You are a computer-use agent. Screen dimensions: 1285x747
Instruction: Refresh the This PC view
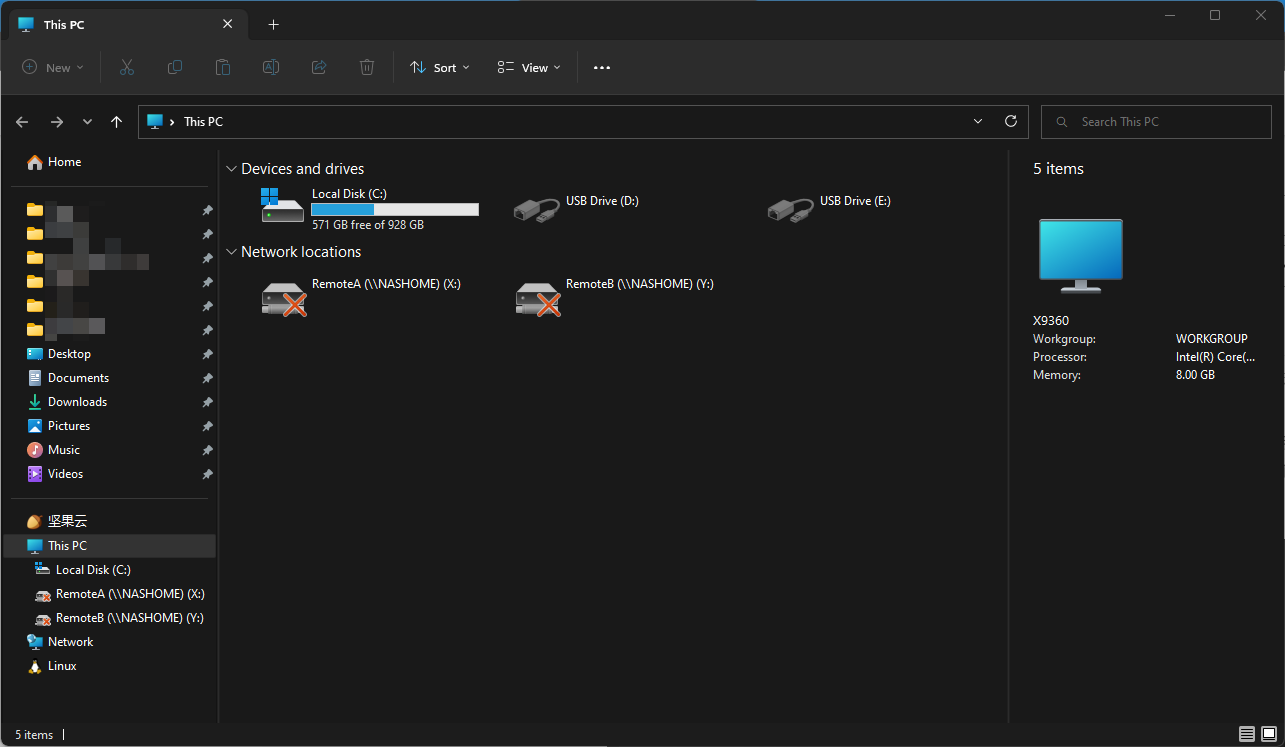[1011, 121]
